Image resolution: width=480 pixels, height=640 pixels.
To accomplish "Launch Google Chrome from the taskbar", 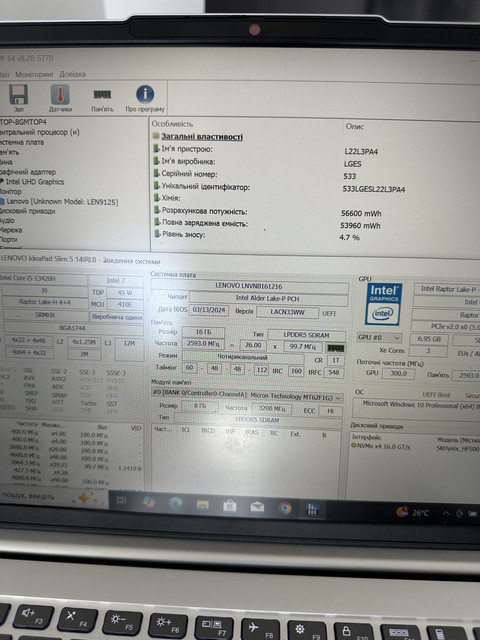I will point(285,508).
